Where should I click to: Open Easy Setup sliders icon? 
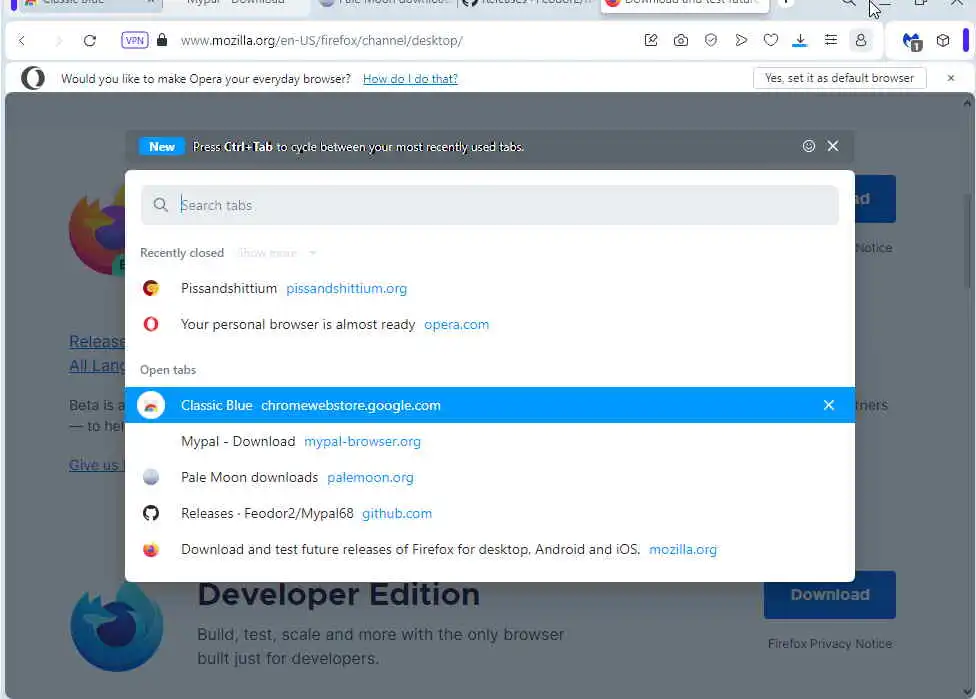(830, 40)
